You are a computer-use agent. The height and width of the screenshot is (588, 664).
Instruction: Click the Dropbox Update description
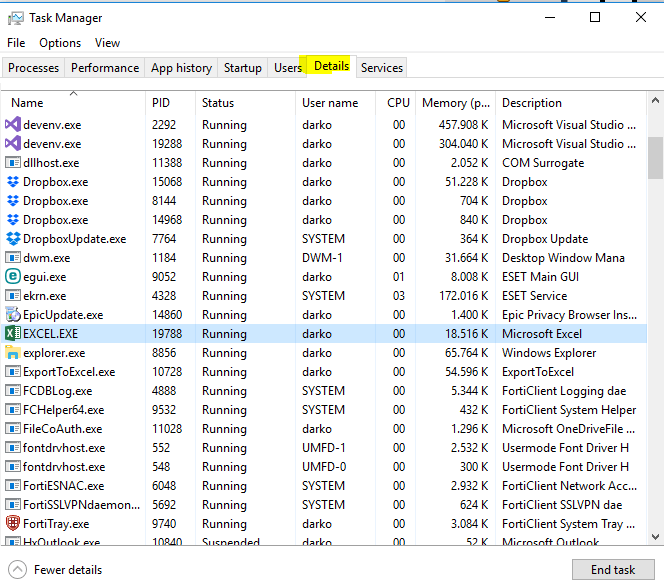pyautogui.click(x=545, y=239)
